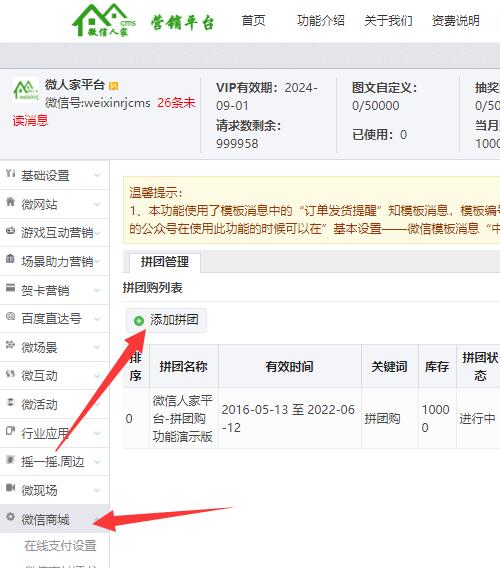500x568 pixels.
Task: Click the 微信商城 gear icon
Action: tap(10, 517)
